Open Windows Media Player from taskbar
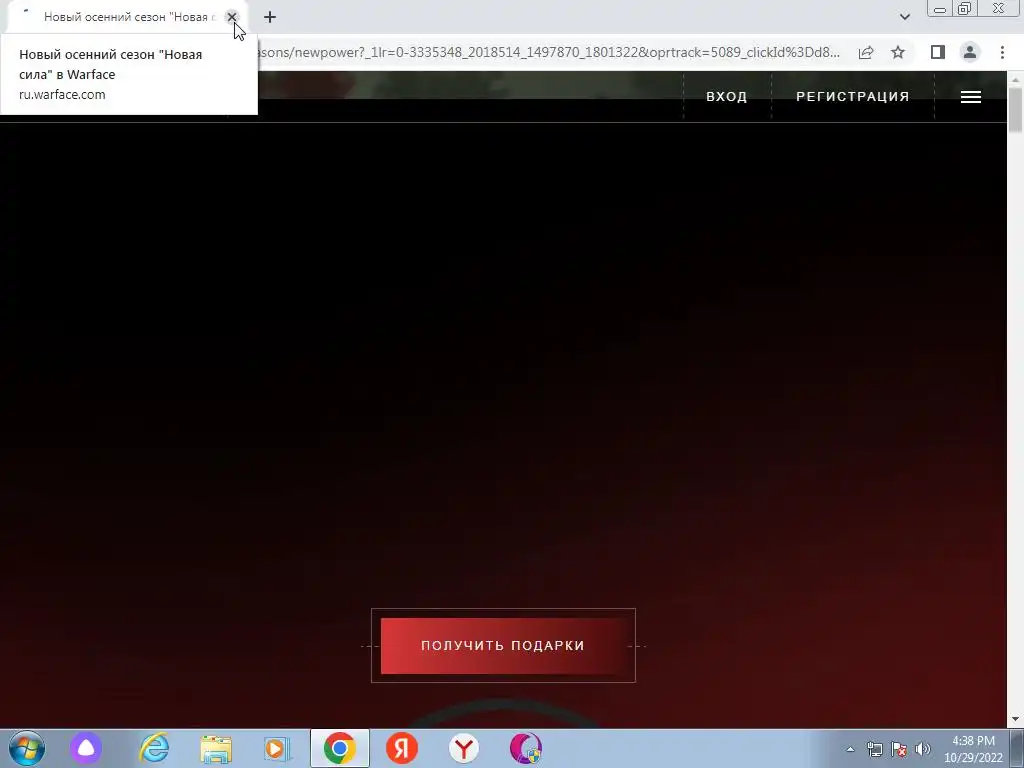This screenshot has width=1024, height=768. (277, 748)
